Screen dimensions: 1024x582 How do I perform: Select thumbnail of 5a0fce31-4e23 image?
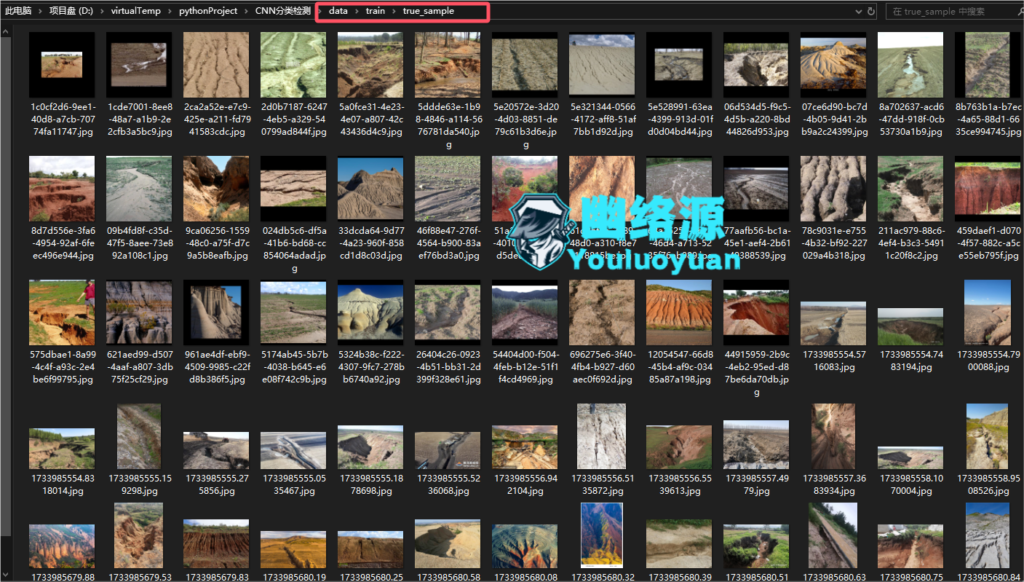click(x=370, y=65)
